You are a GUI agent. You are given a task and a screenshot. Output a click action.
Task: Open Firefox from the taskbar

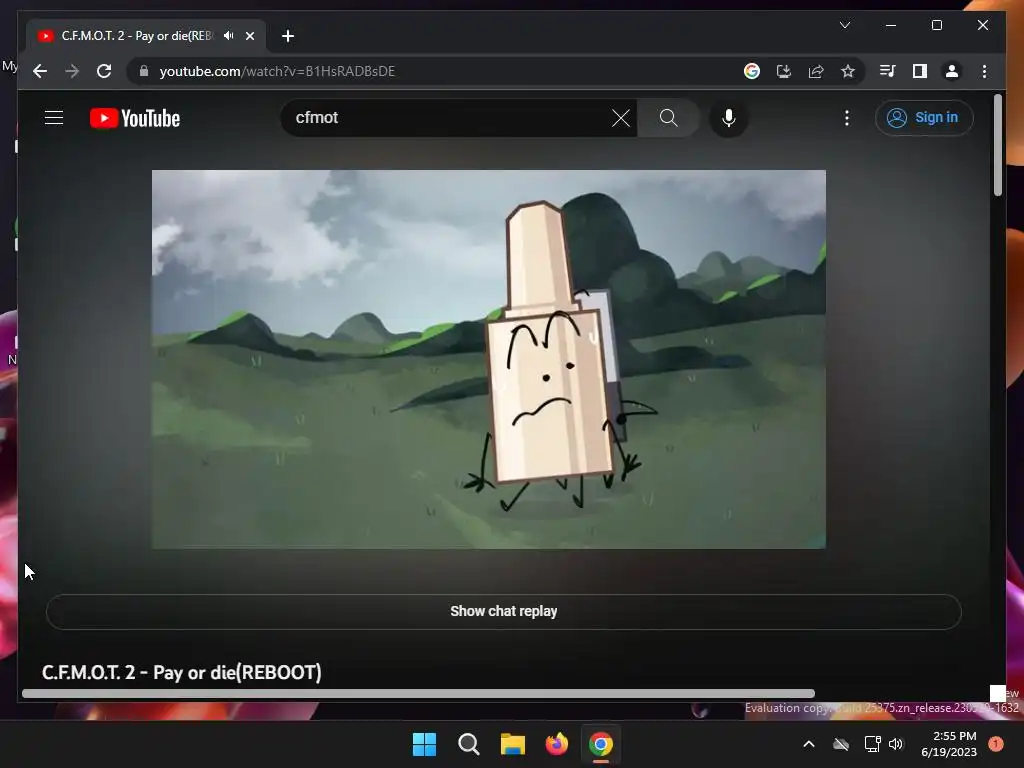pos(556,744)
